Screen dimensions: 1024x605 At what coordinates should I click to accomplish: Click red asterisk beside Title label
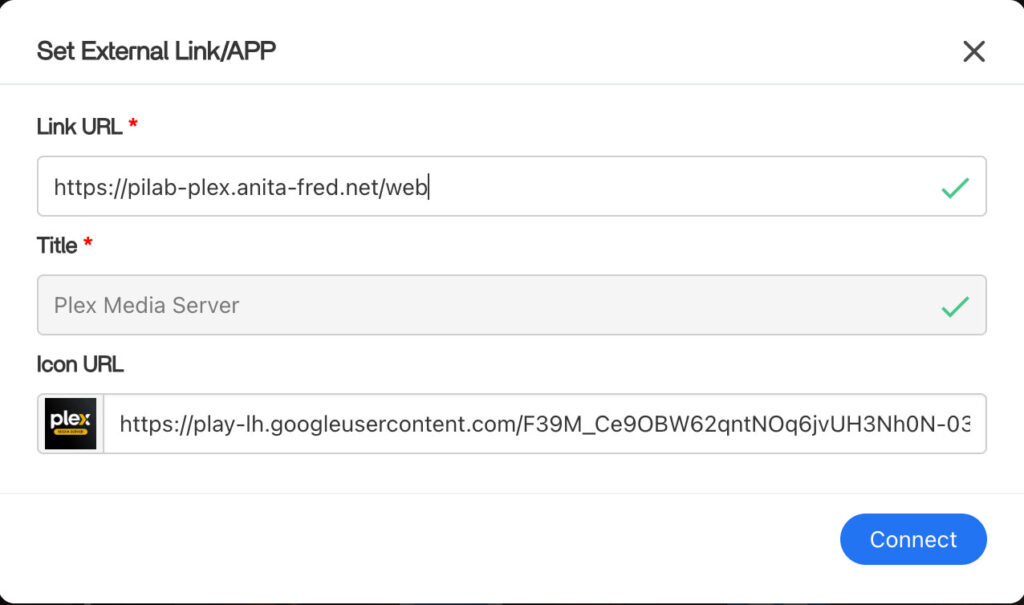coord(88,245)
